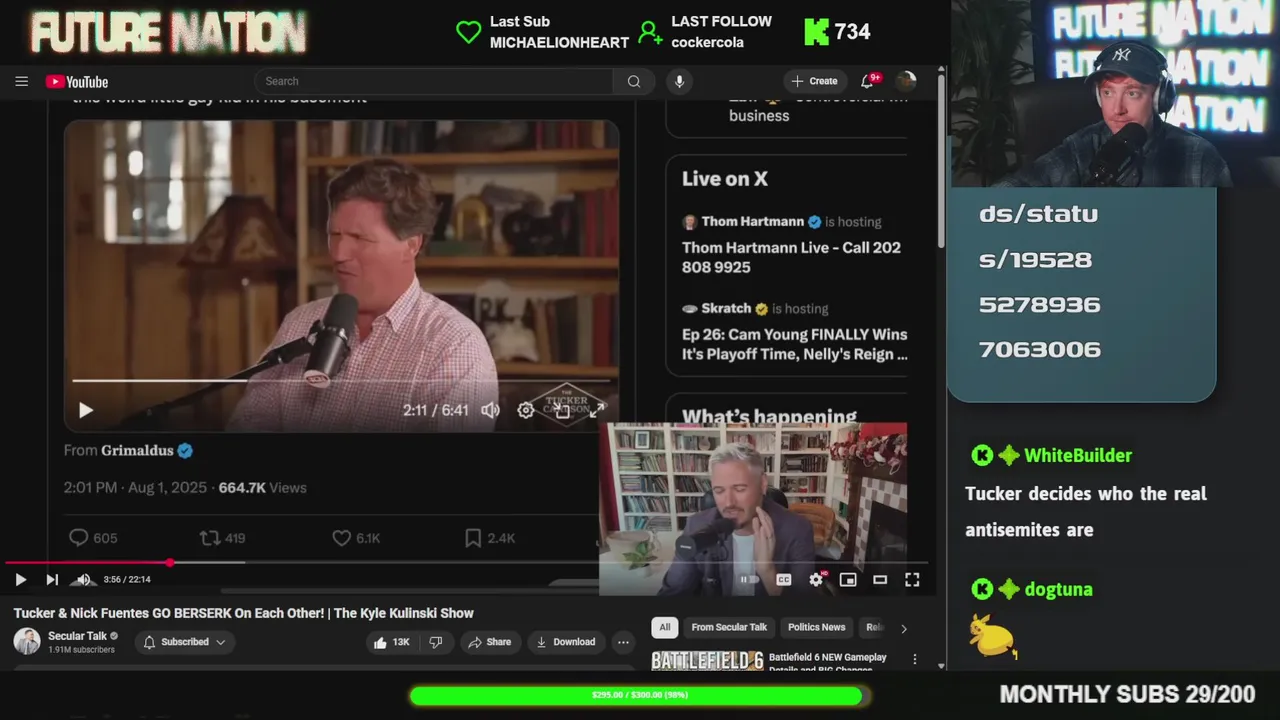This screenshot has width=1280, height=720.
Task: Toggle YouTube autoplay switch
Action: [748, 579]
